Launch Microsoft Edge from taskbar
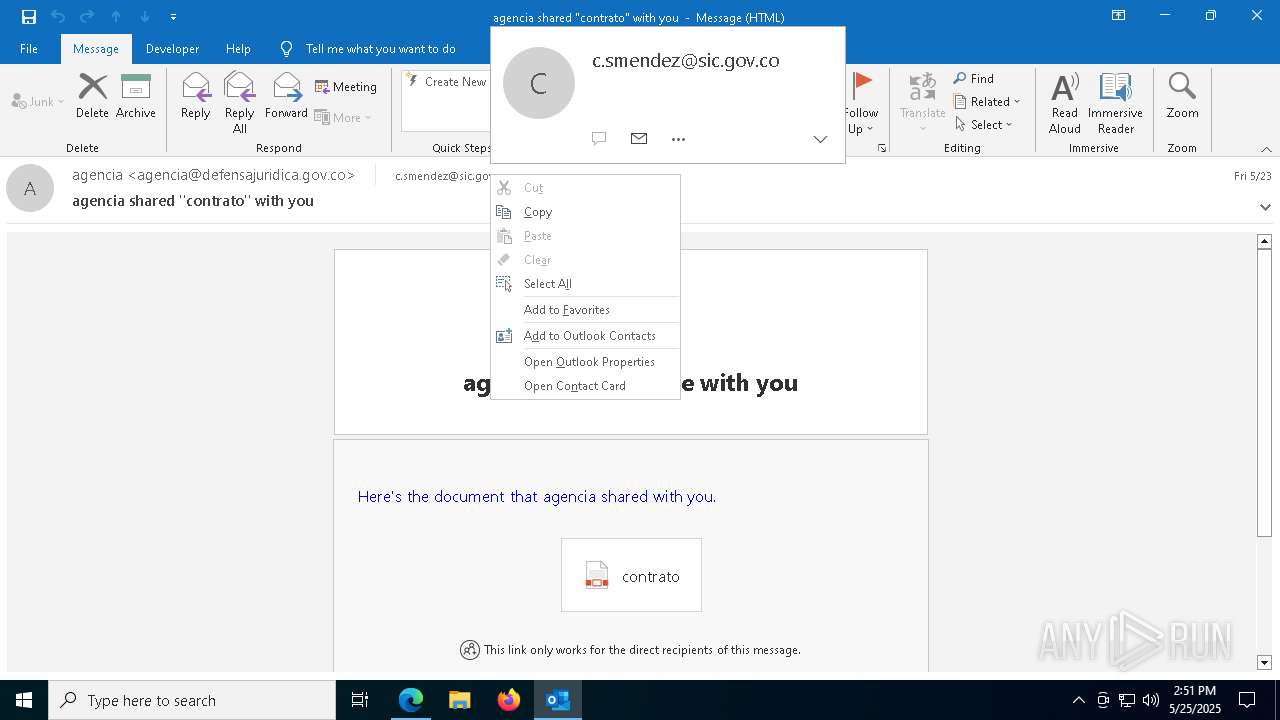 click(411, 700)
